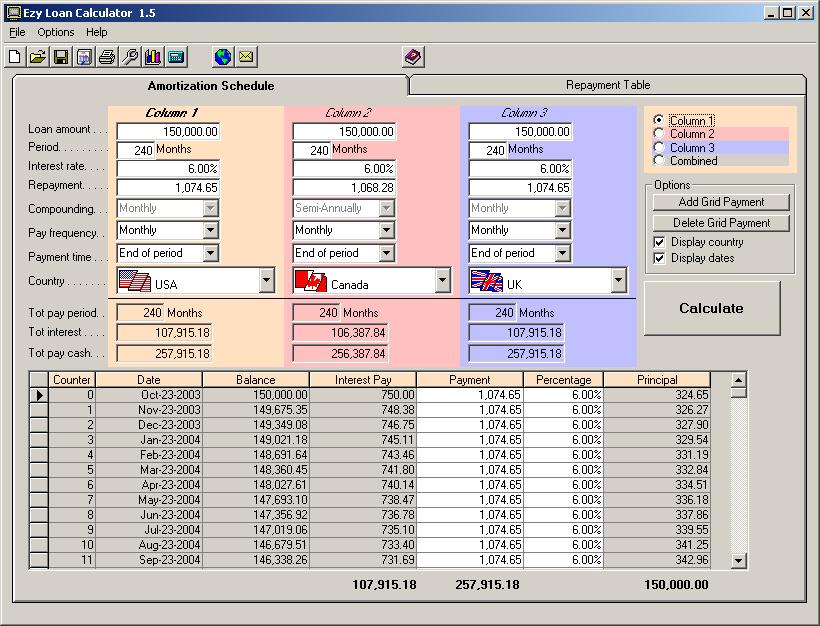
Task: Click the print preview toolbar icon
Action: [84, 56]
